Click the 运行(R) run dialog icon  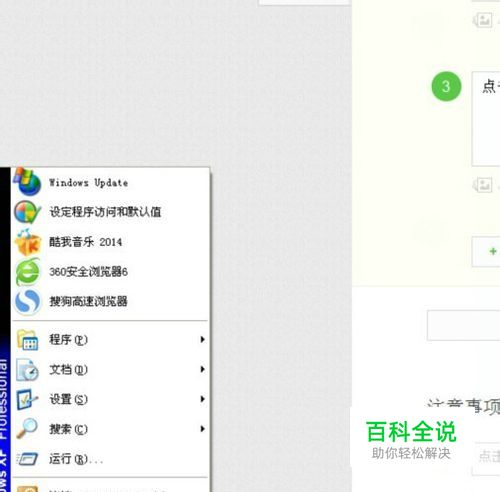pos(27,459)
